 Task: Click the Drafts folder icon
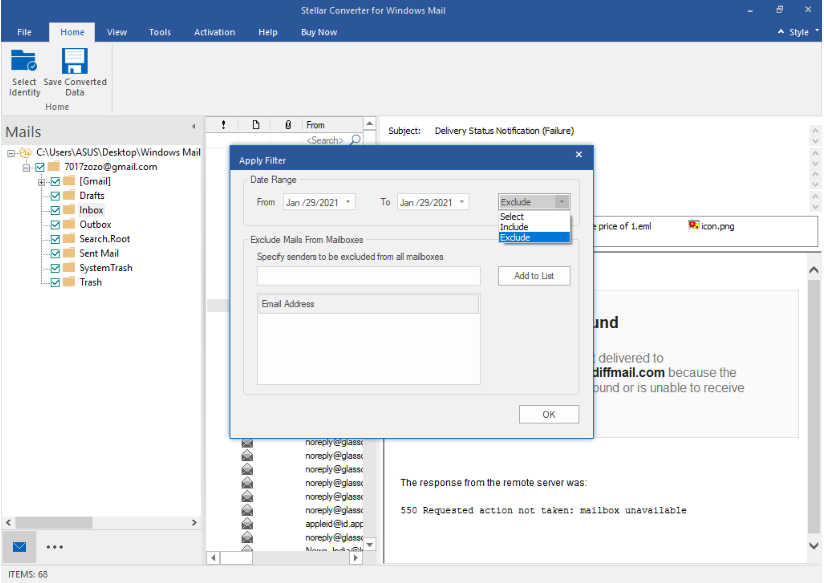click(69, 195)
